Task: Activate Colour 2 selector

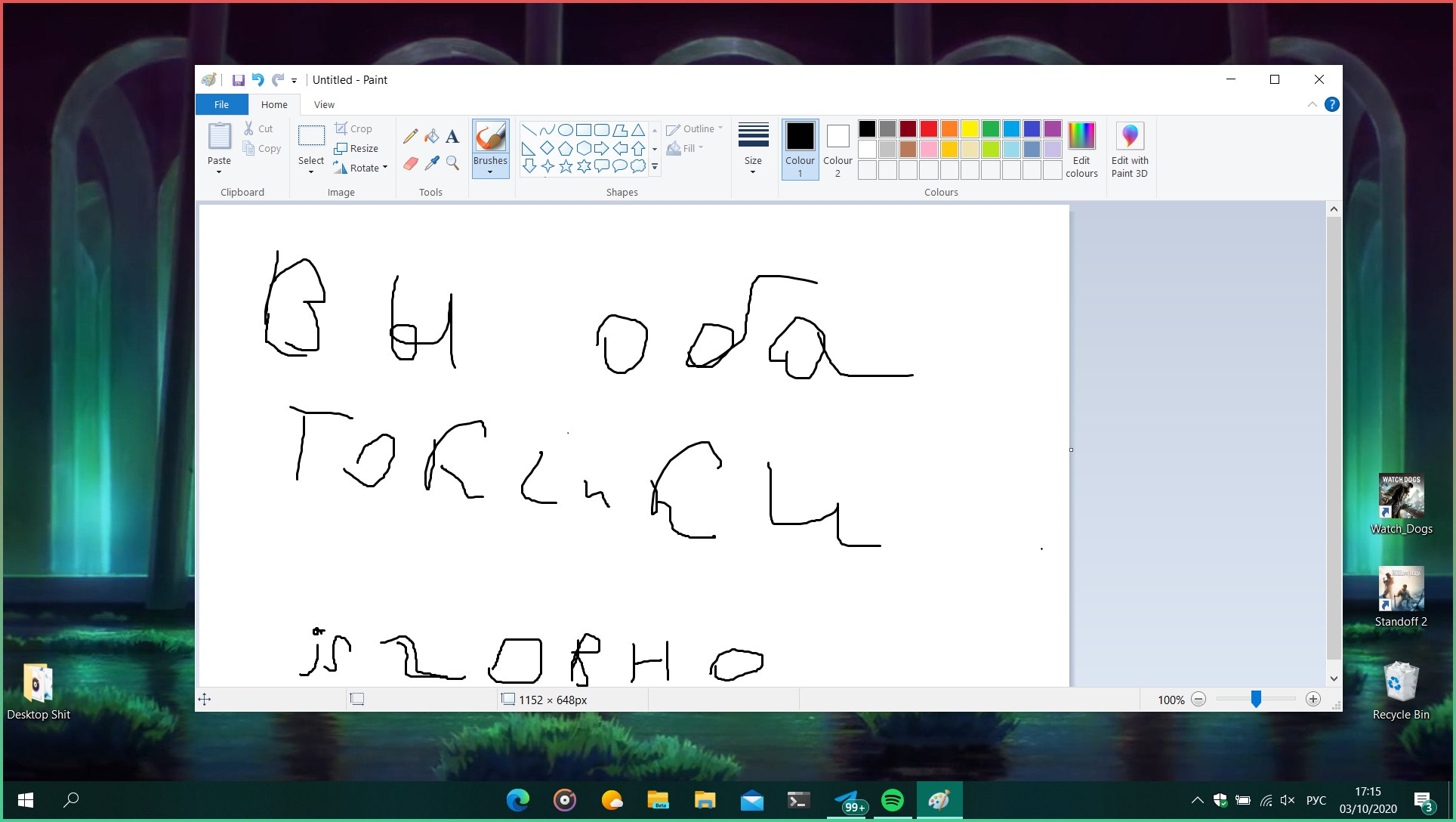Action: click(838, 150)
